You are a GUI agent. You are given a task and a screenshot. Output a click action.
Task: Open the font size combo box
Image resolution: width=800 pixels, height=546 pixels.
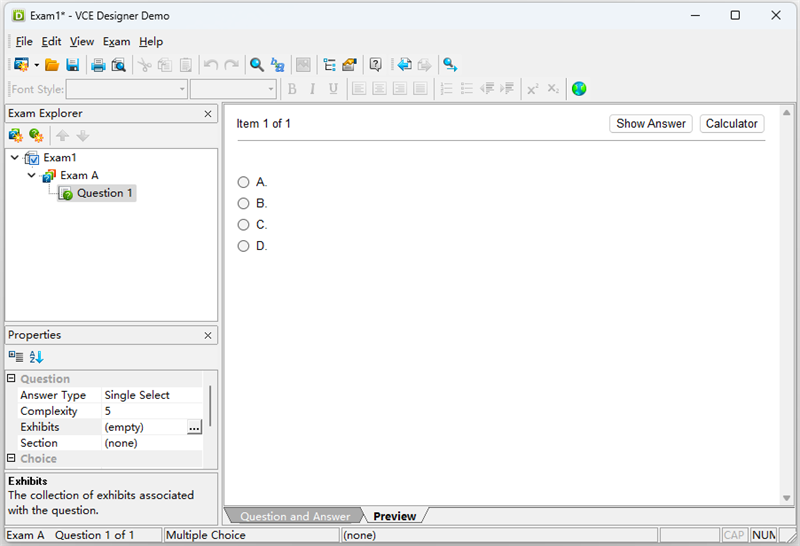(x=233, y=89)
